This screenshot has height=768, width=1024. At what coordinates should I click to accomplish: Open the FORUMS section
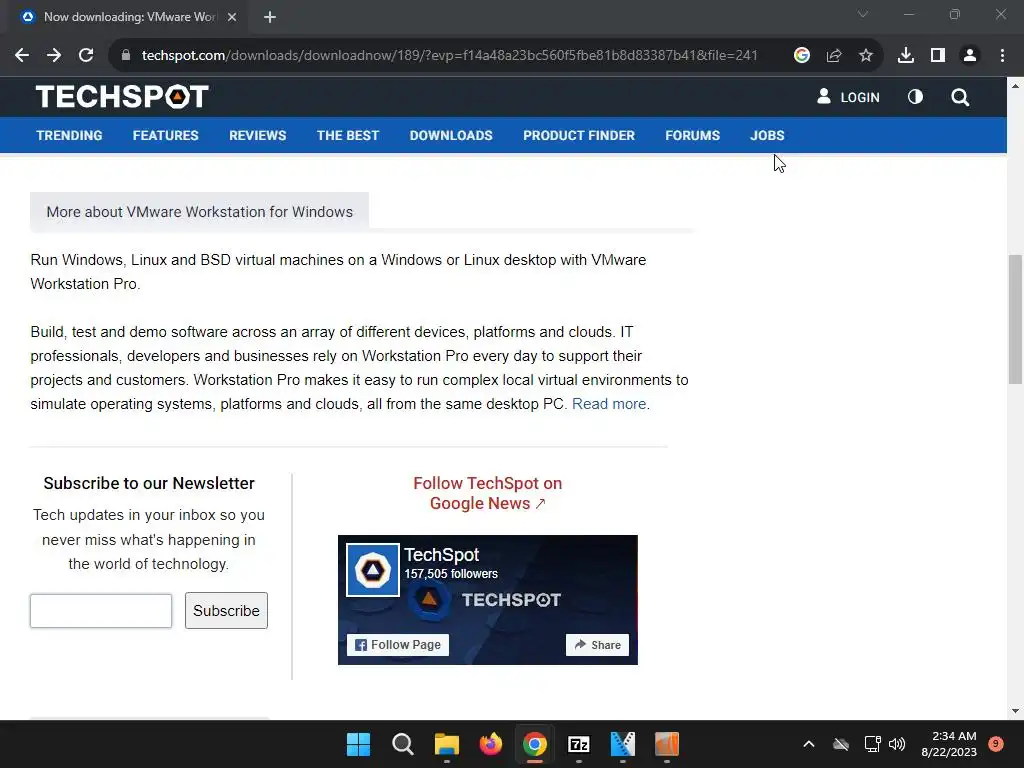692,135
